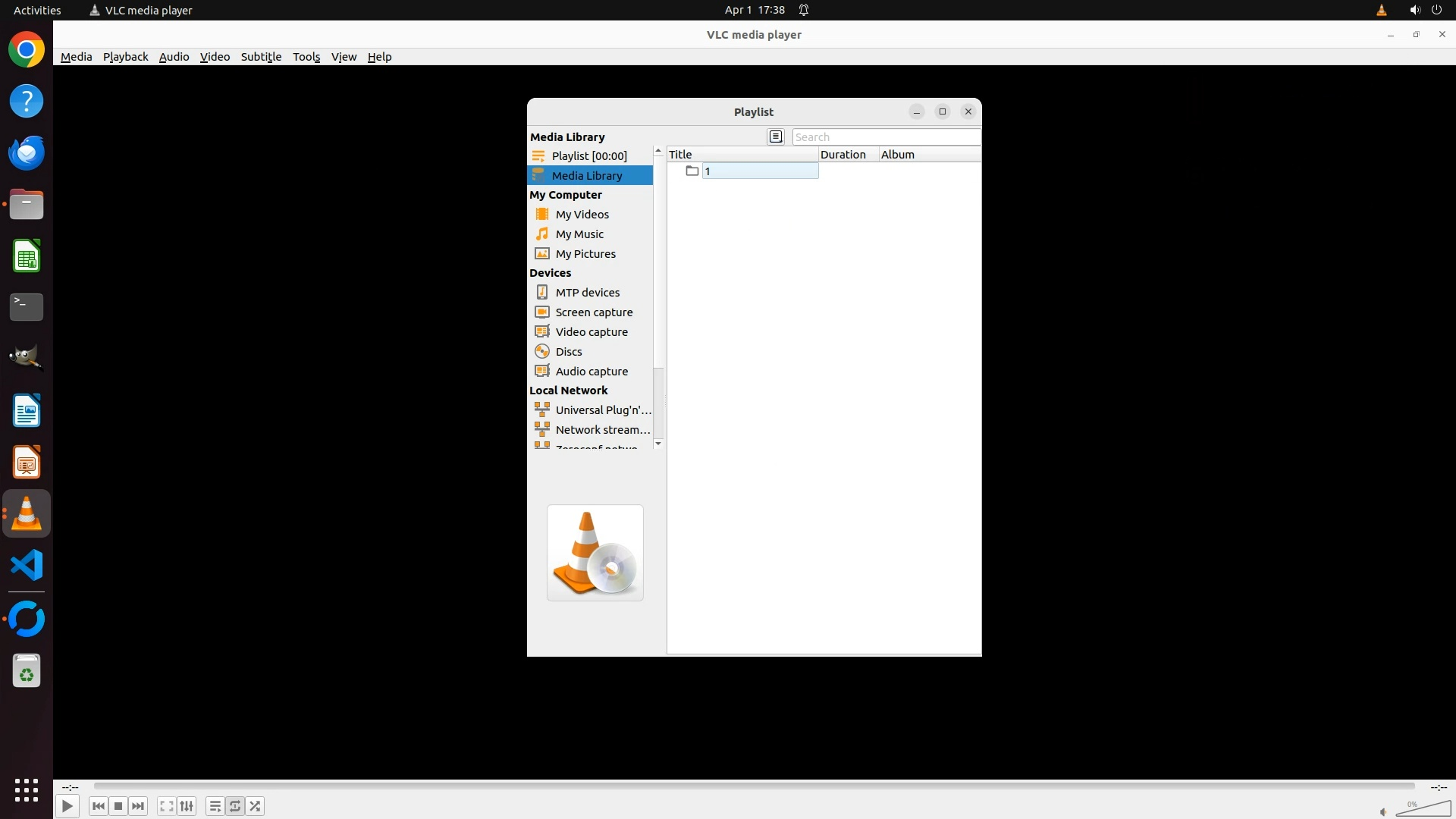Click the volume level slider
Screen dimensions: 1456x819
1423,808
